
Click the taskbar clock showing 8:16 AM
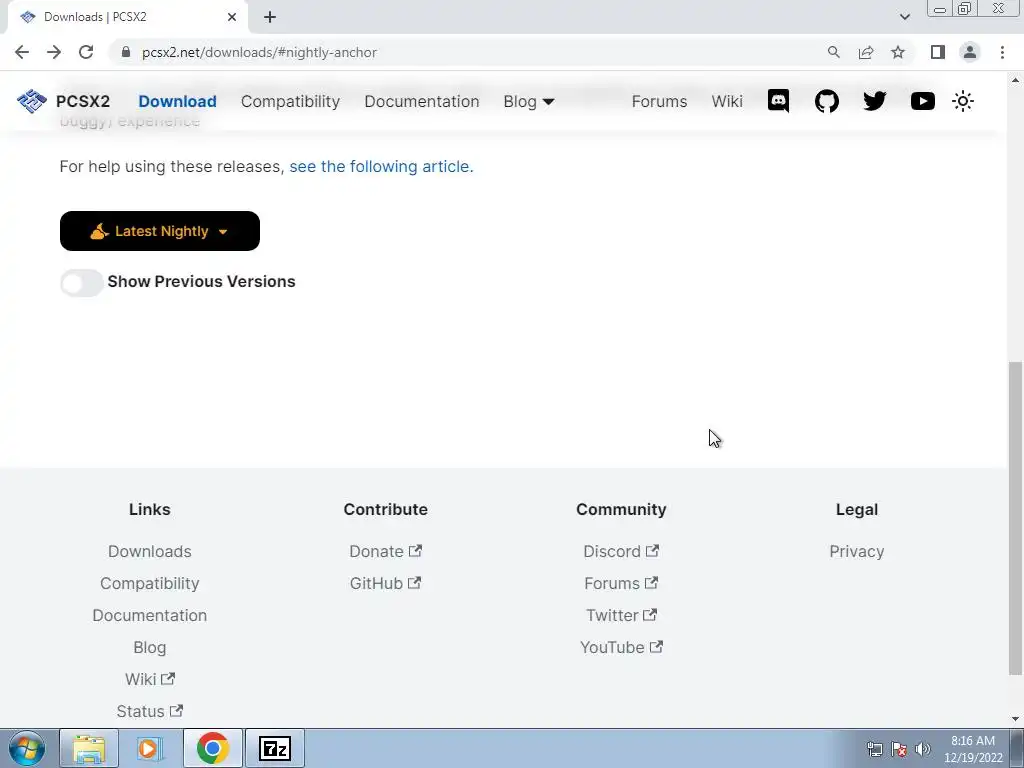click(973, 749)
